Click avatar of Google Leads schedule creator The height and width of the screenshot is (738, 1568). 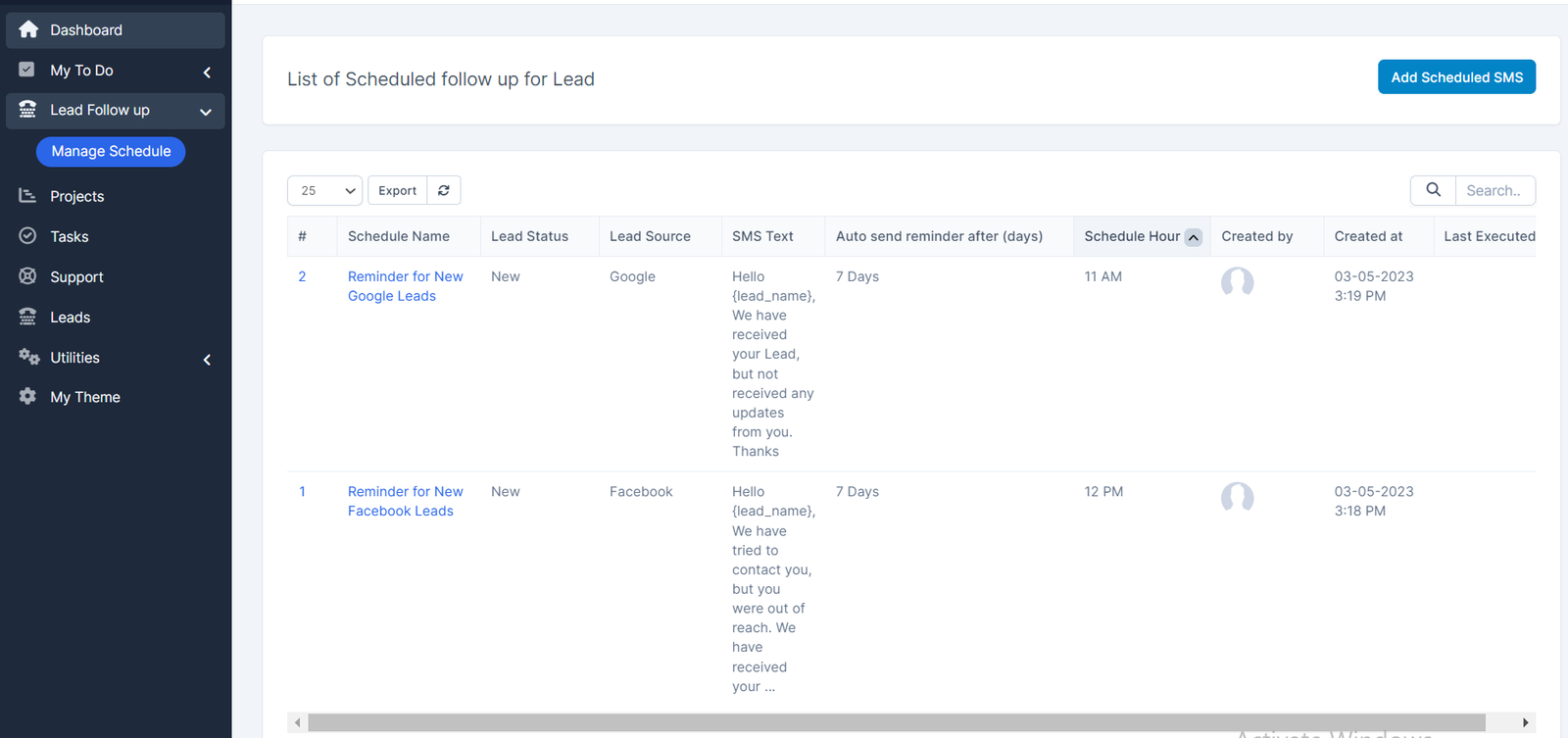1237,282
